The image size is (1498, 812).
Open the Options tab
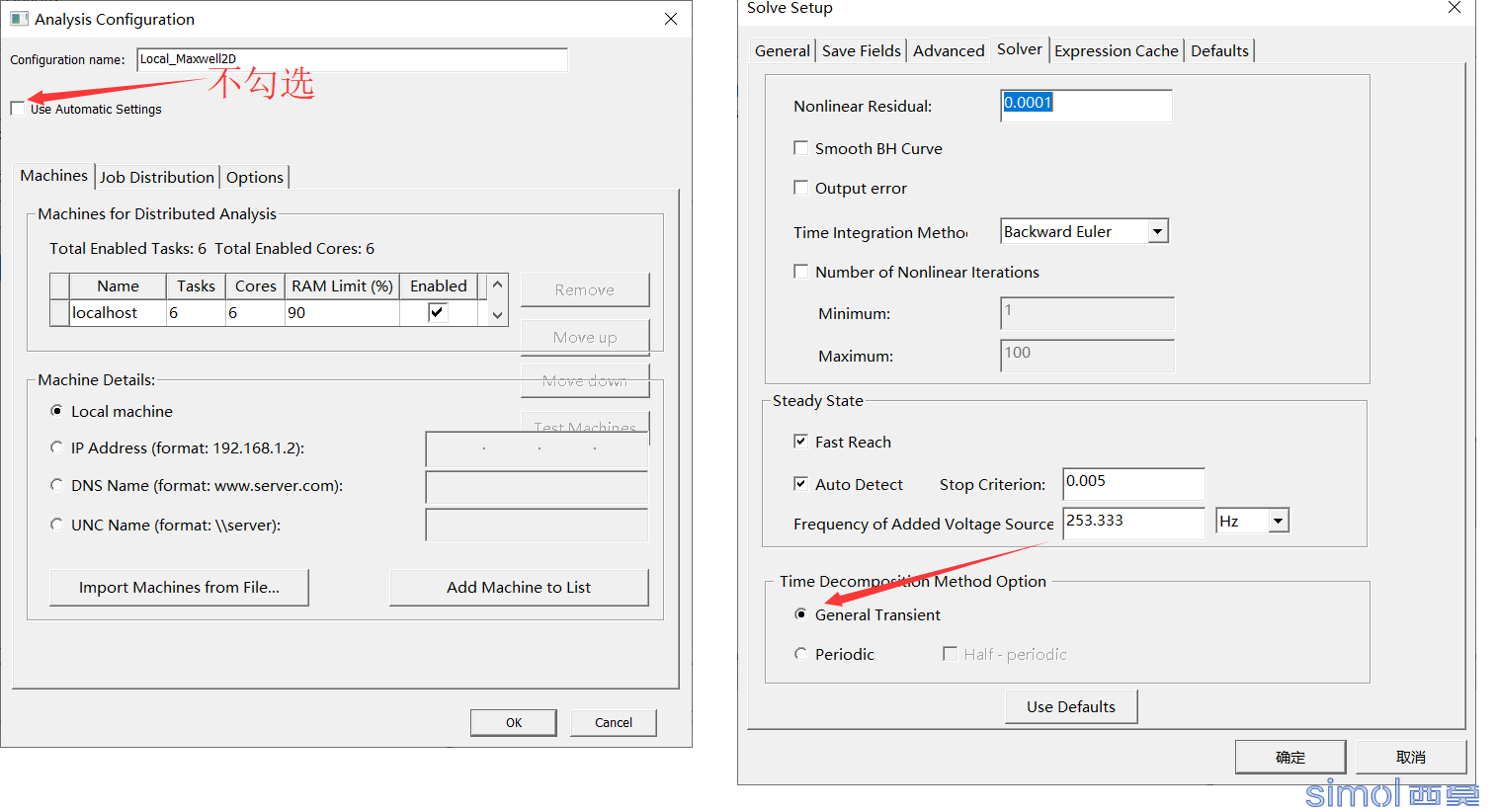click(255, 177)
